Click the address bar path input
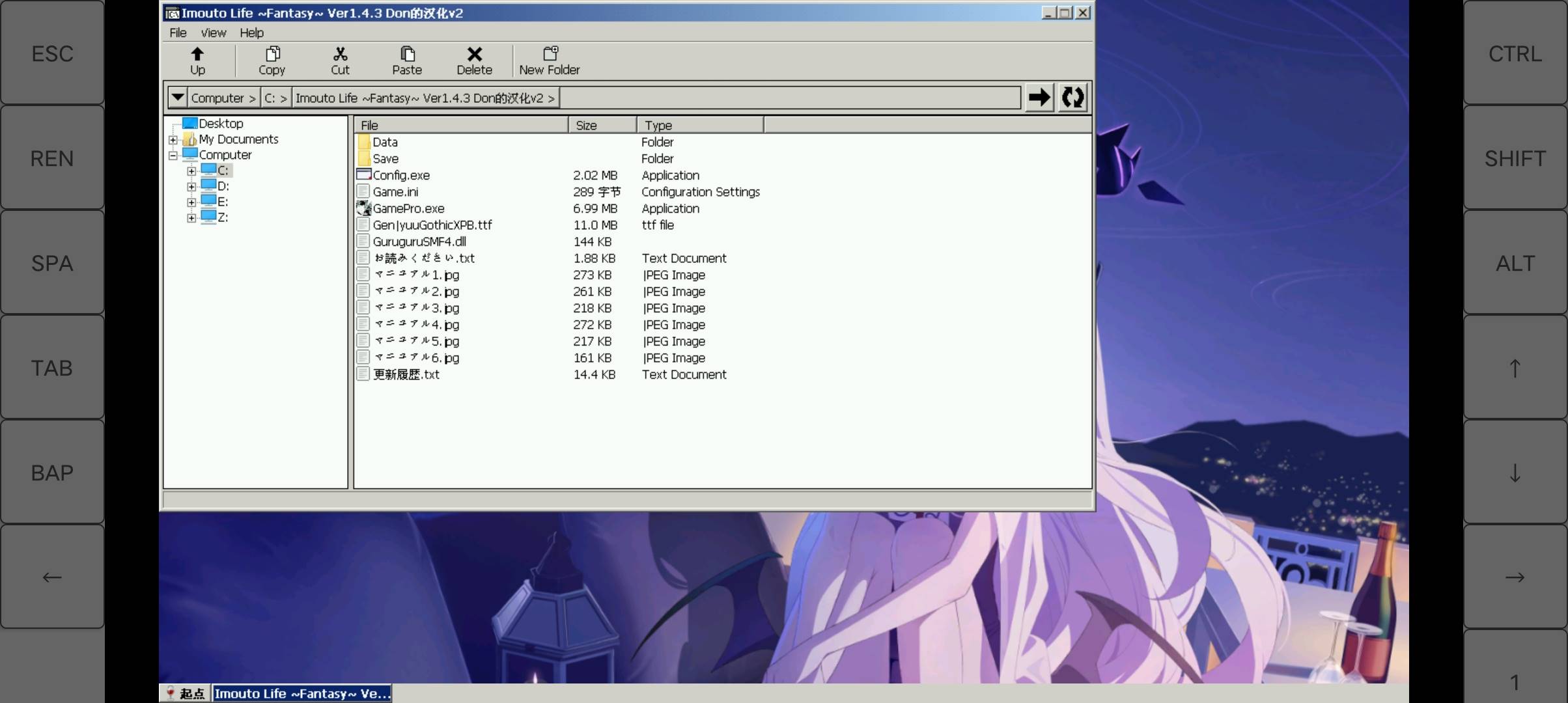 pos(790,97)
